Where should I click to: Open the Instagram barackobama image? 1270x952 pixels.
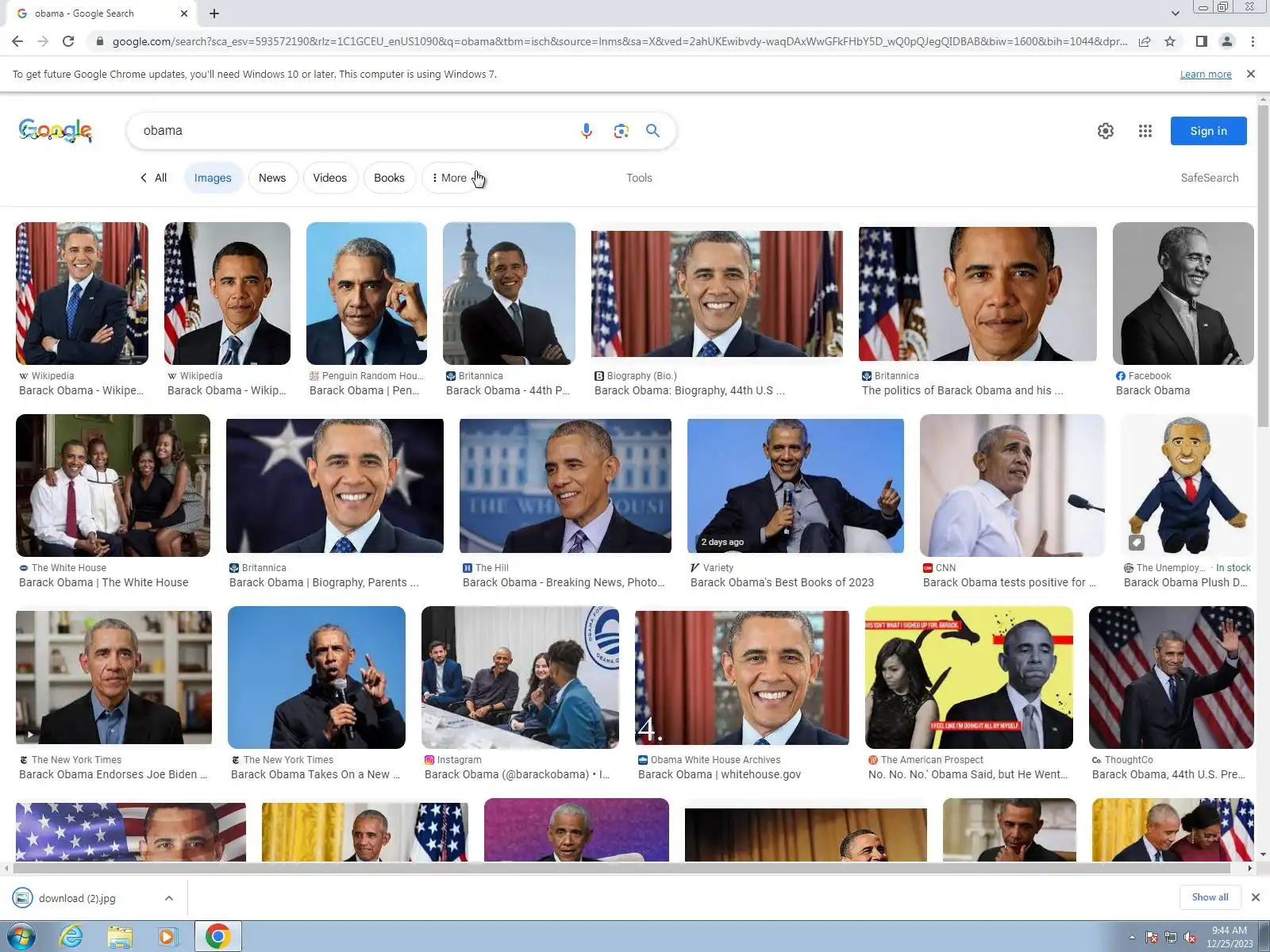point(520,678)
